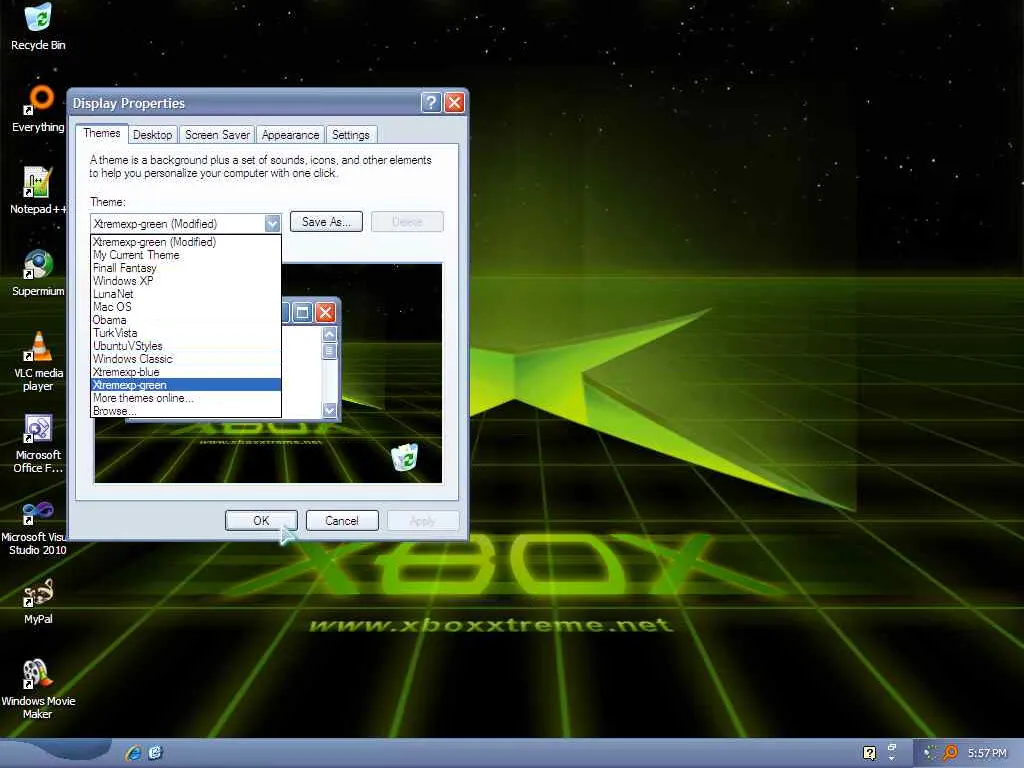The height and width of the screenshot is (768, 1024).
Task: Click the preview window scrollbar down arrow
Action: (330, 409)
